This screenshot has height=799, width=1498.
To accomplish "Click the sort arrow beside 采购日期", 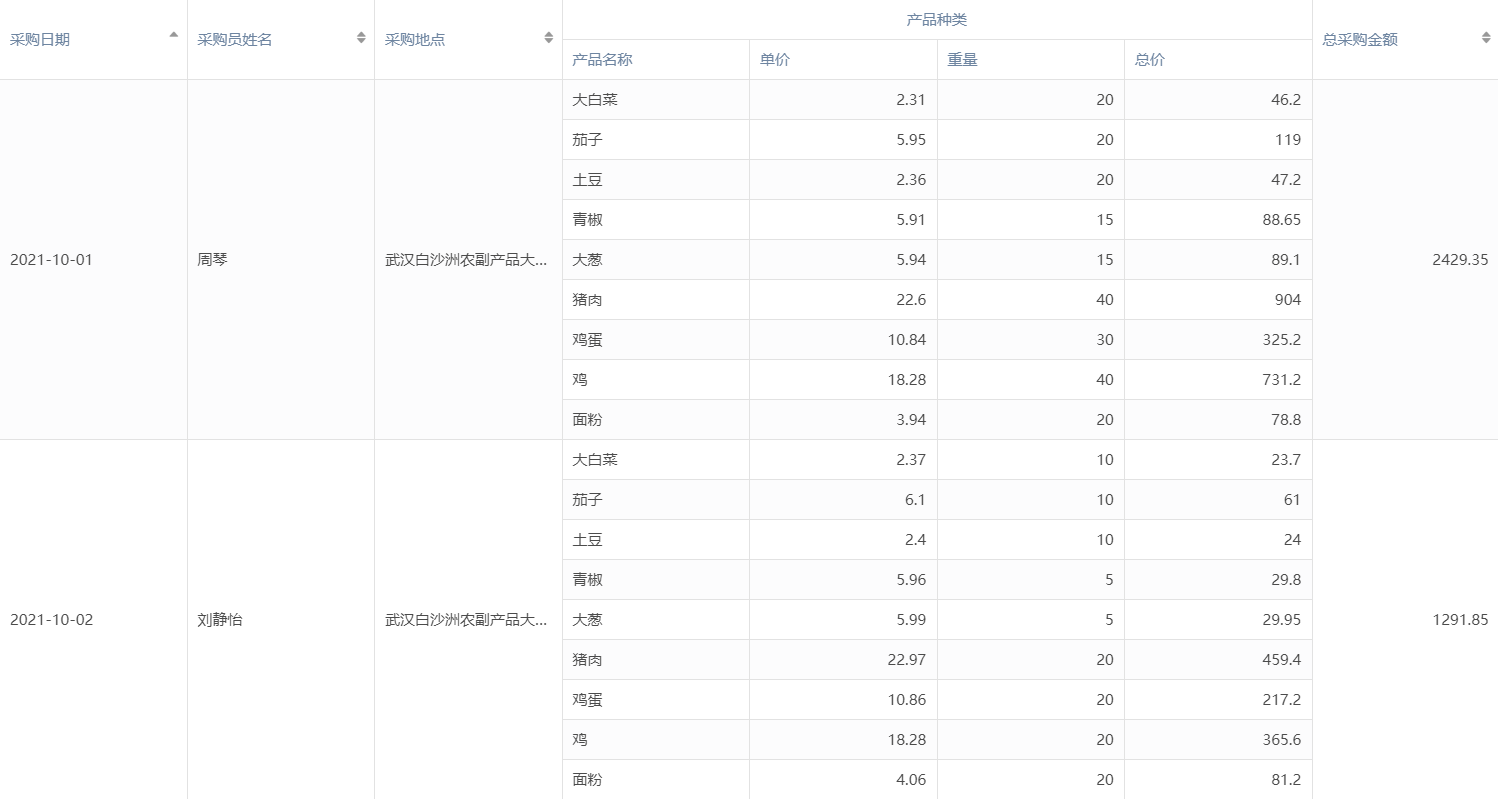I will [174, 36].
